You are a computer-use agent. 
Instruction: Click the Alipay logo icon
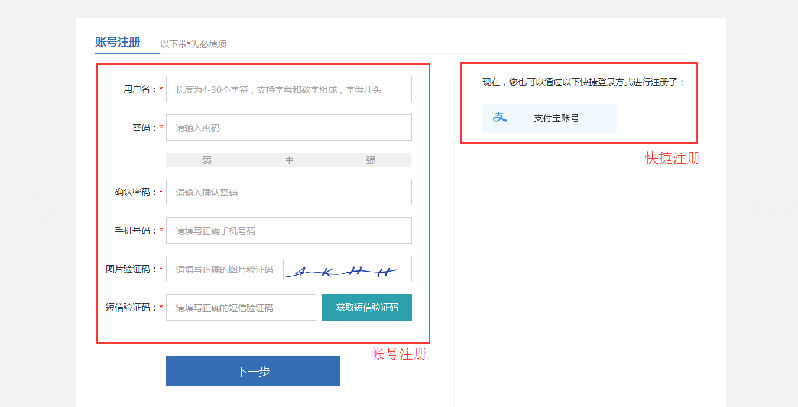coord(499,118)
